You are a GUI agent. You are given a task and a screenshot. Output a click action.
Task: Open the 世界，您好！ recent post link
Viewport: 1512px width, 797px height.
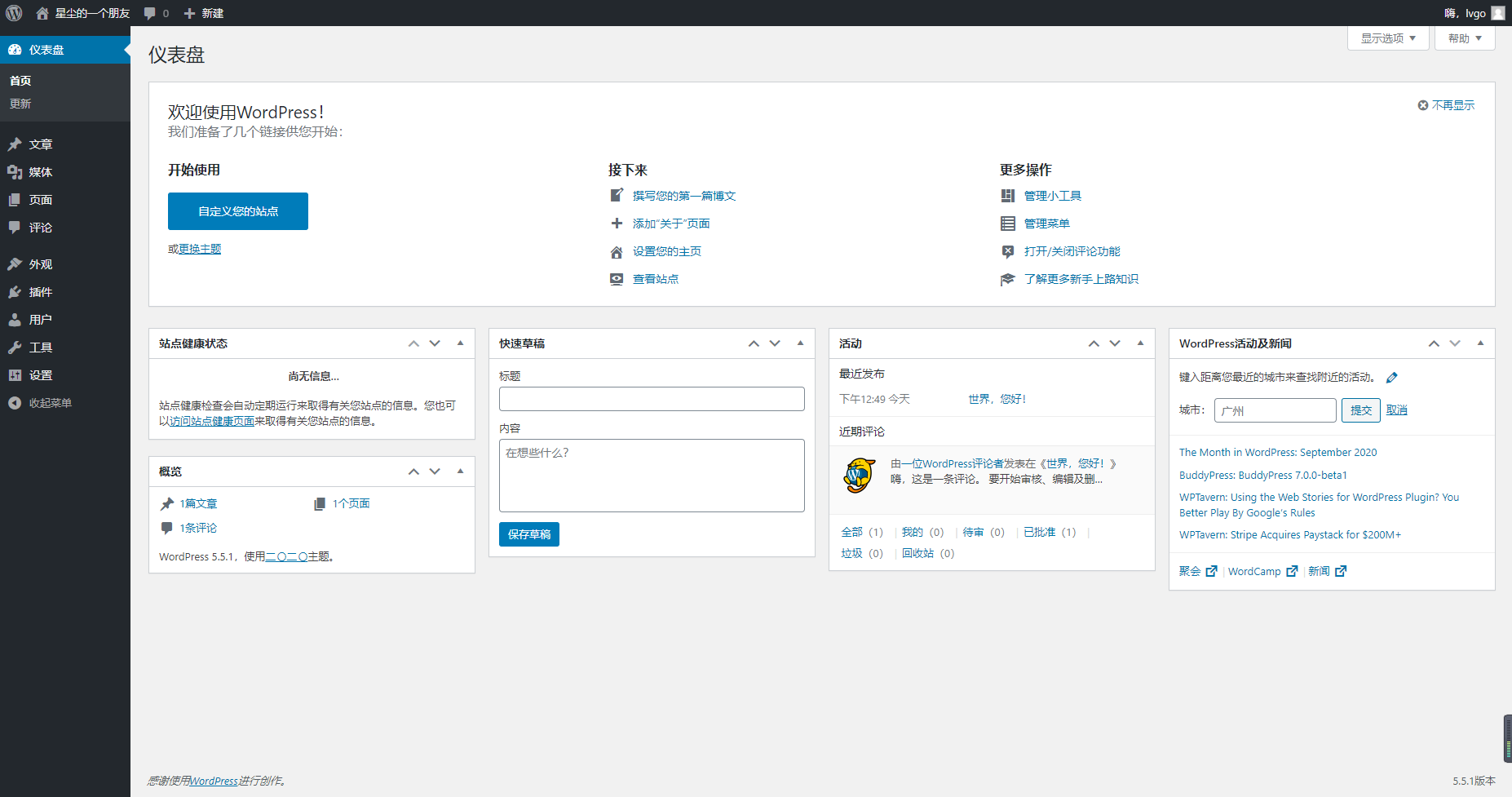pyautogui.click(x=997, y=399)
